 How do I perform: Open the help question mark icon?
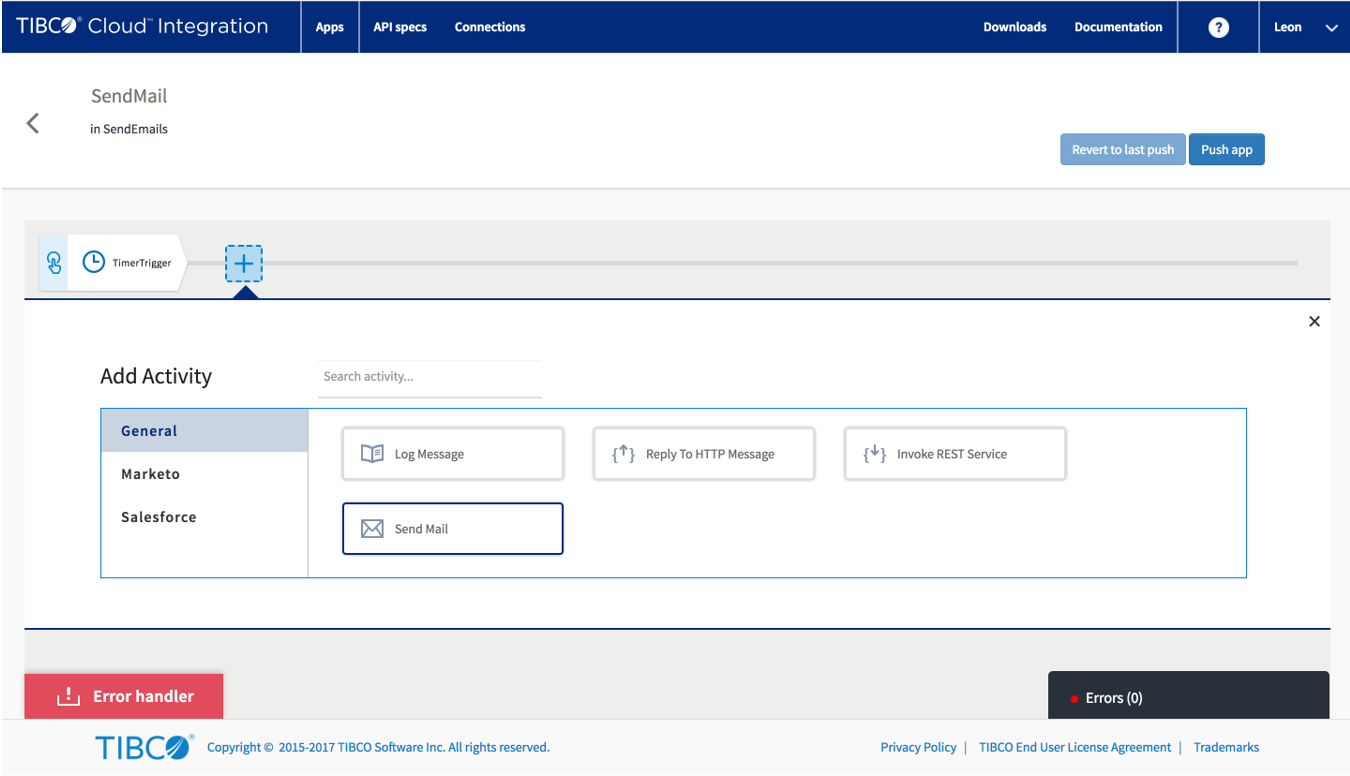[1218, 27]
